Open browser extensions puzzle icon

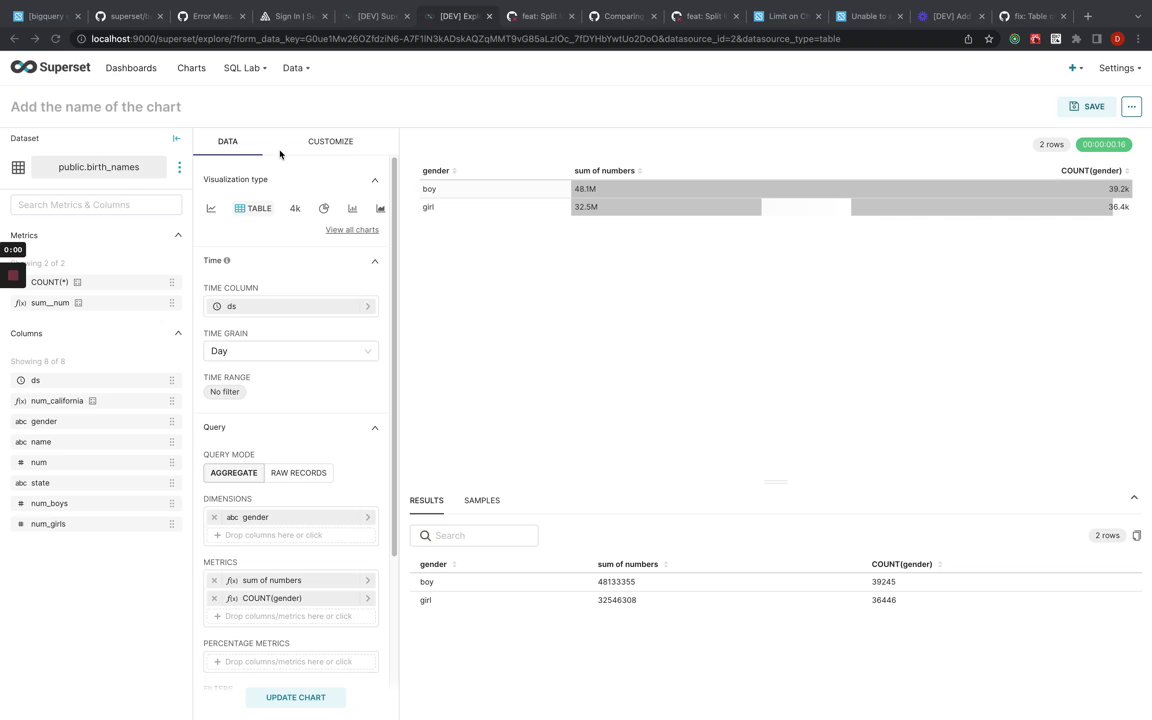[x=1076, y=39]
